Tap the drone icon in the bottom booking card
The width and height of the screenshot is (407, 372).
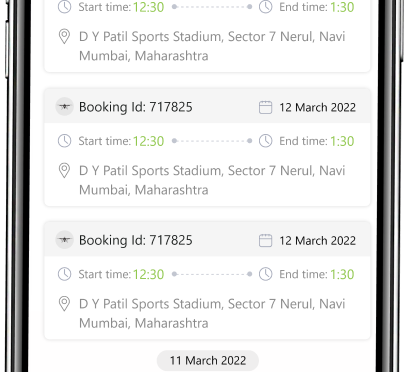click(x=64, y=240)
